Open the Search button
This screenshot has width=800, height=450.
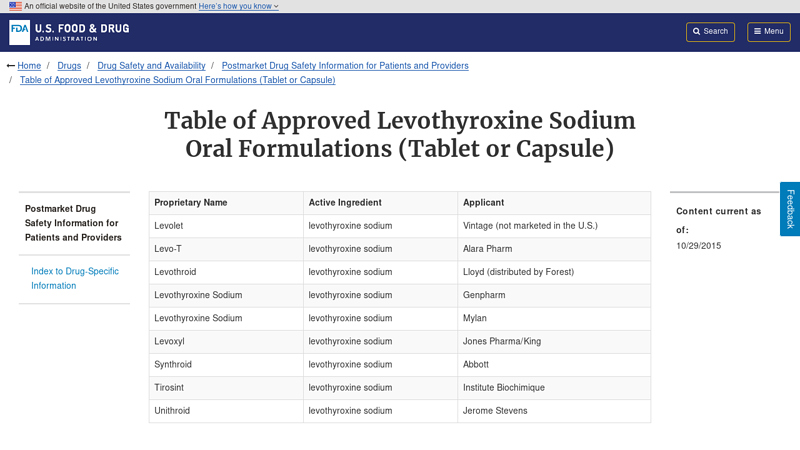(710, 32)
